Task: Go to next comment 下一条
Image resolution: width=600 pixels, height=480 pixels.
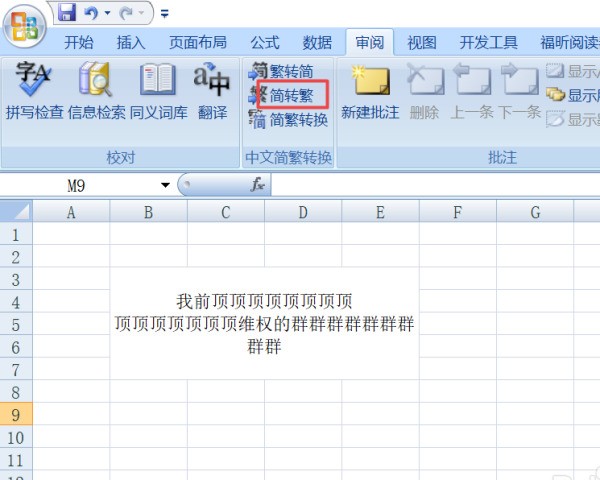Action: (519, 93)
